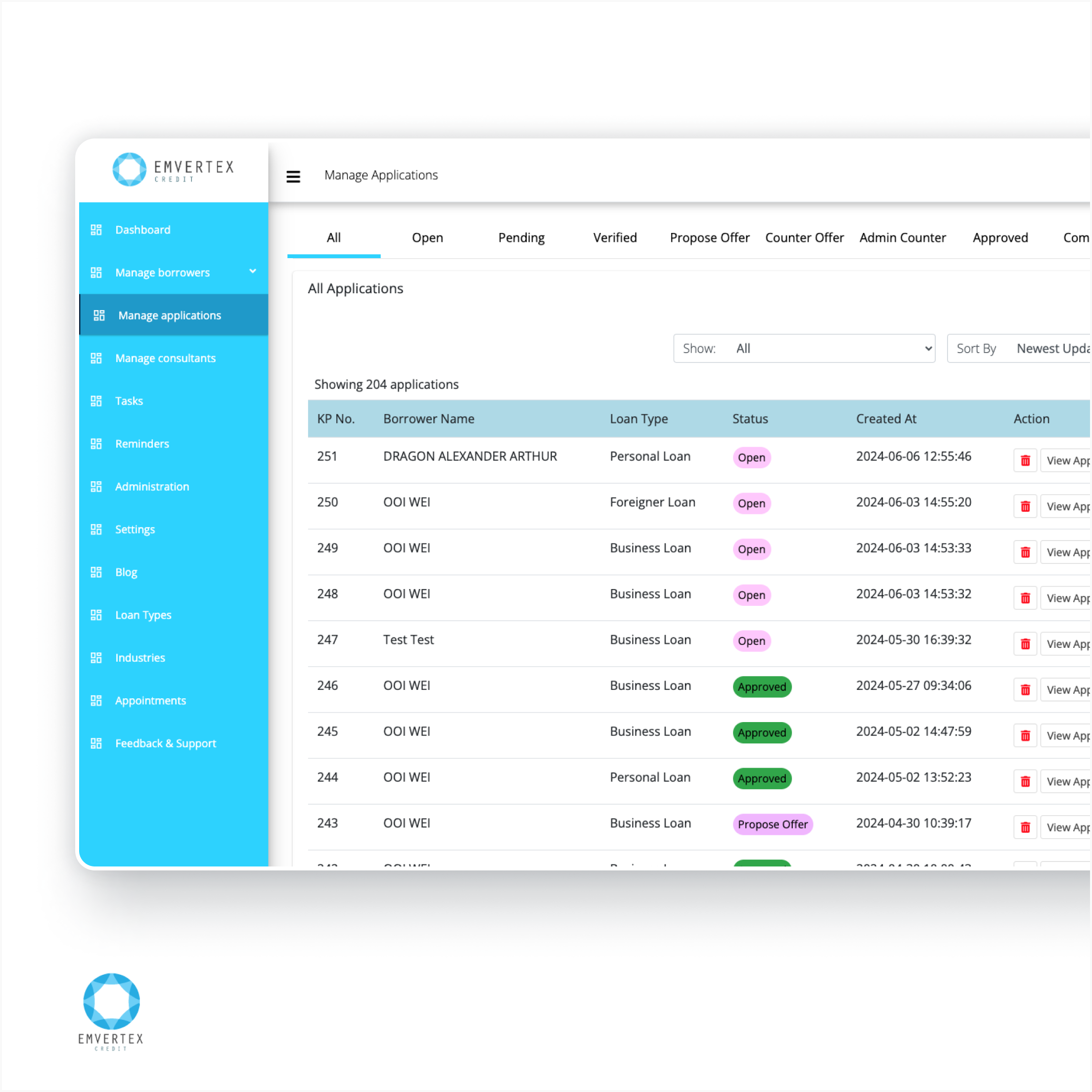Screen dimensions: 1092x1092
Task: Go to Loan Types page
Action: (174, 615)
